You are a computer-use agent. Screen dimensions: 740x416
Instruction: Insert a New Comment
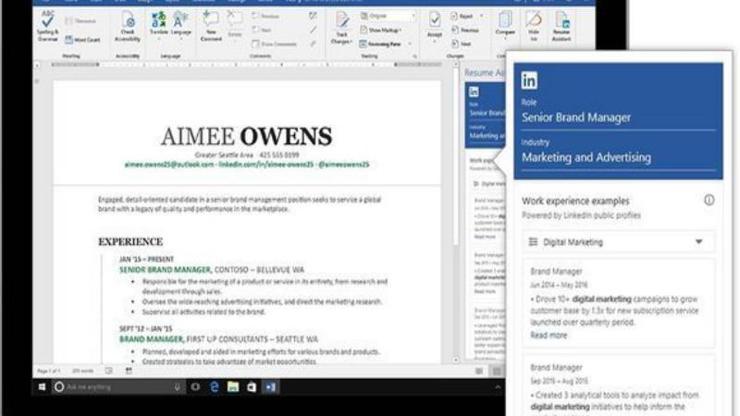click(x=212, y=24)
